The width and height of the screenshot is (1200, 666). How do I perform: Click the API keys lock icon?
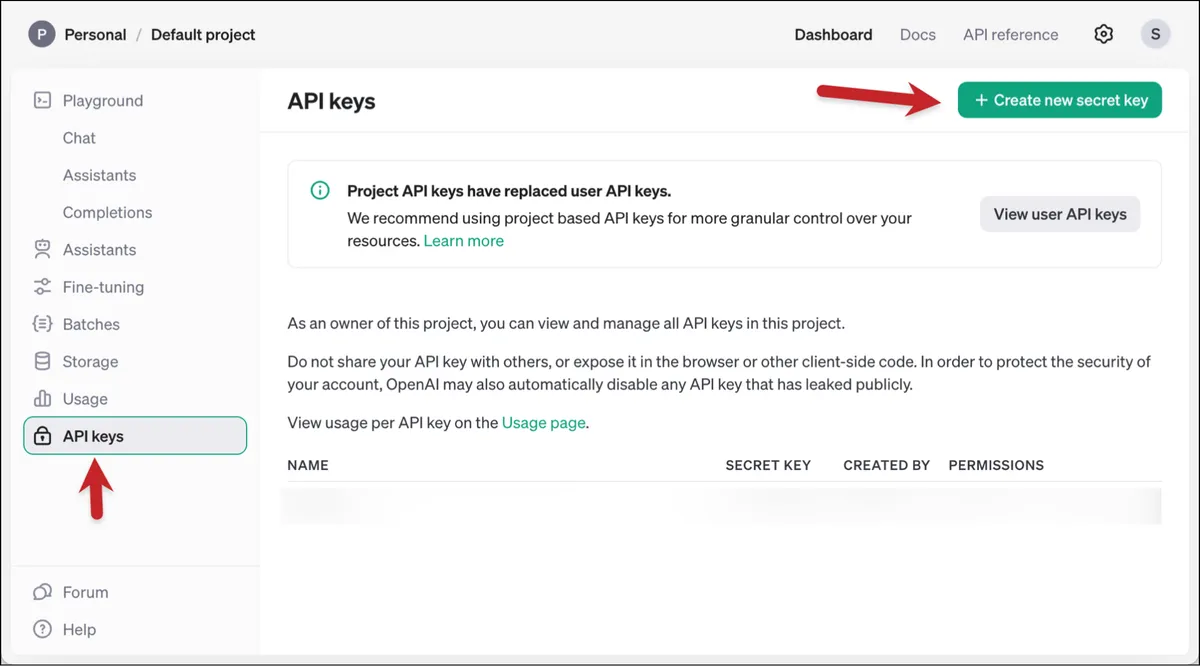[42, 436]
